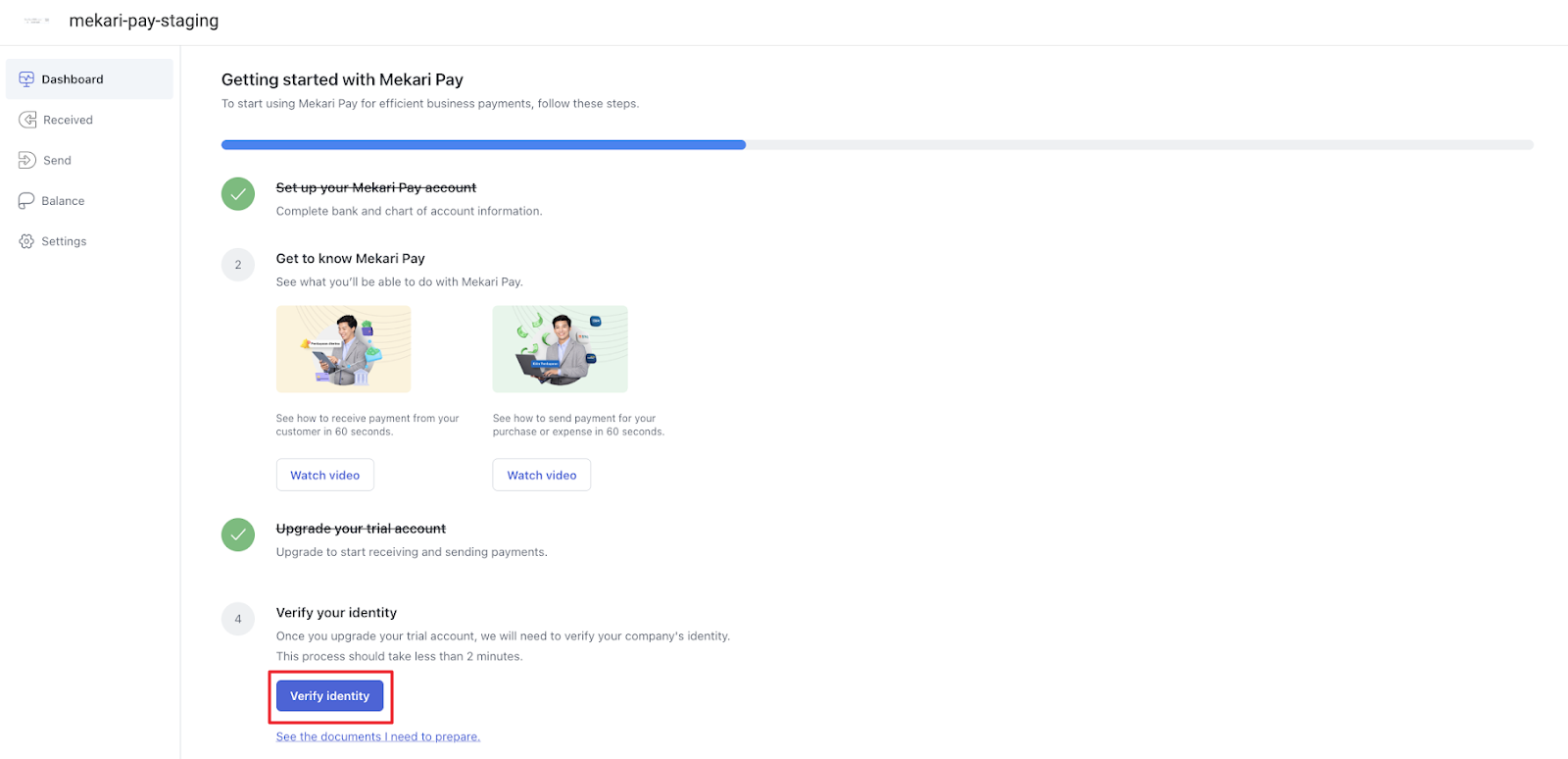The image size is (1568, 759).
Task: Click 'Verify your identity' step title
Action: pyautogui.click(x=336, y=613)
